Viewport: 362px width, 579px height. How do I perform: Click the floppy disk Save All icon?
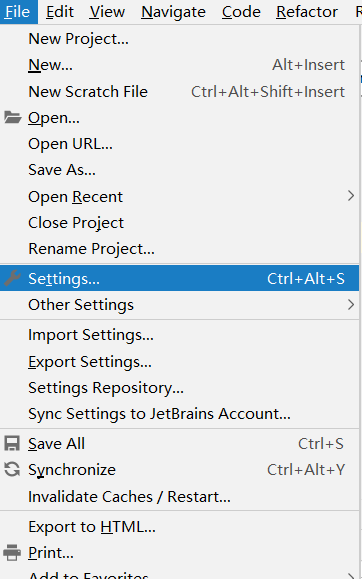(12, 443)
